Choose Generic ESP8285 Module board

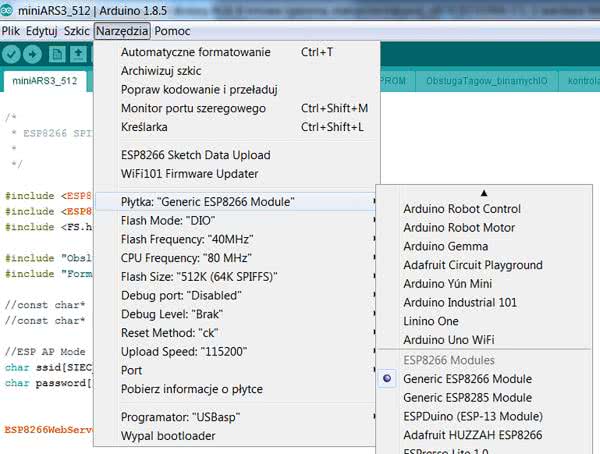coord(467,398)
